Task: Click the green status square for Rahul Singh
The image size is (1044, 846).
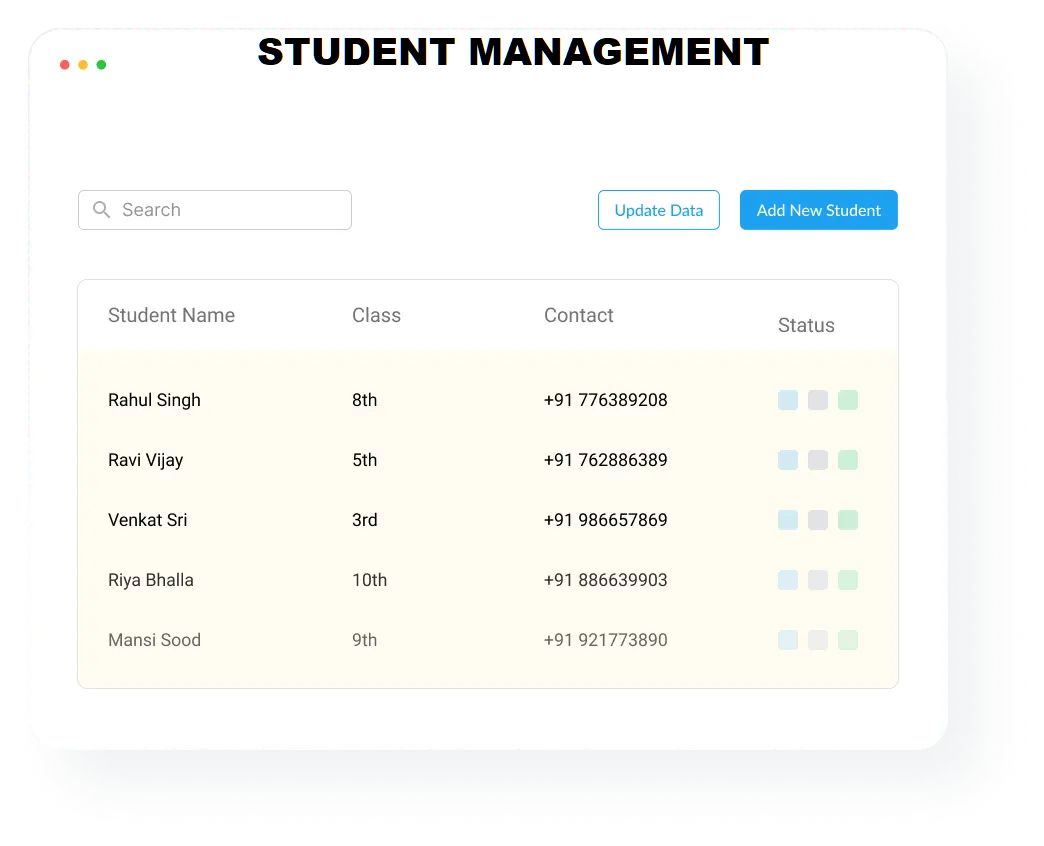Action: click(x=848, y=400)
